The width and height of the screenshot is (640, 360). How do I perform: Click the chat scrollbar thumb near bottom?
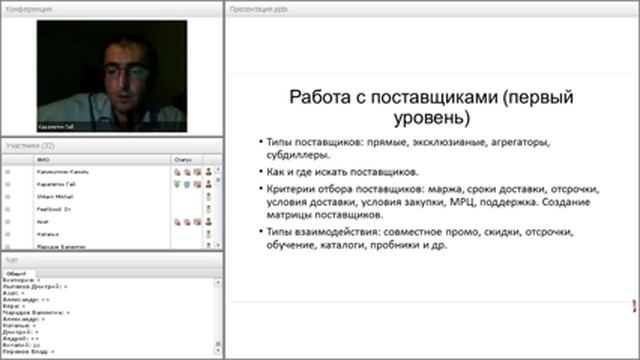pos(218,344)
